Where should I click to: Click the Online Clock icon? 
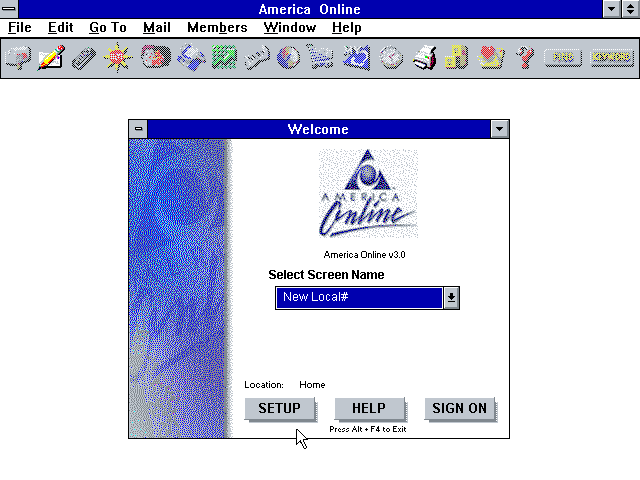click(x=391, y=58)
